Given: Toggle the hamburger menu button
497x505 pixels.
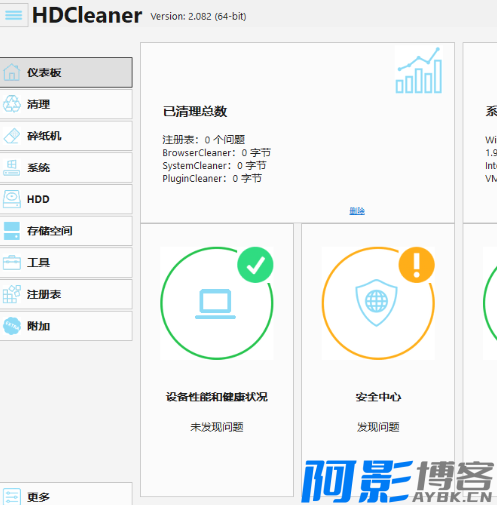Looking at the screenshot, I should (13, 15).
